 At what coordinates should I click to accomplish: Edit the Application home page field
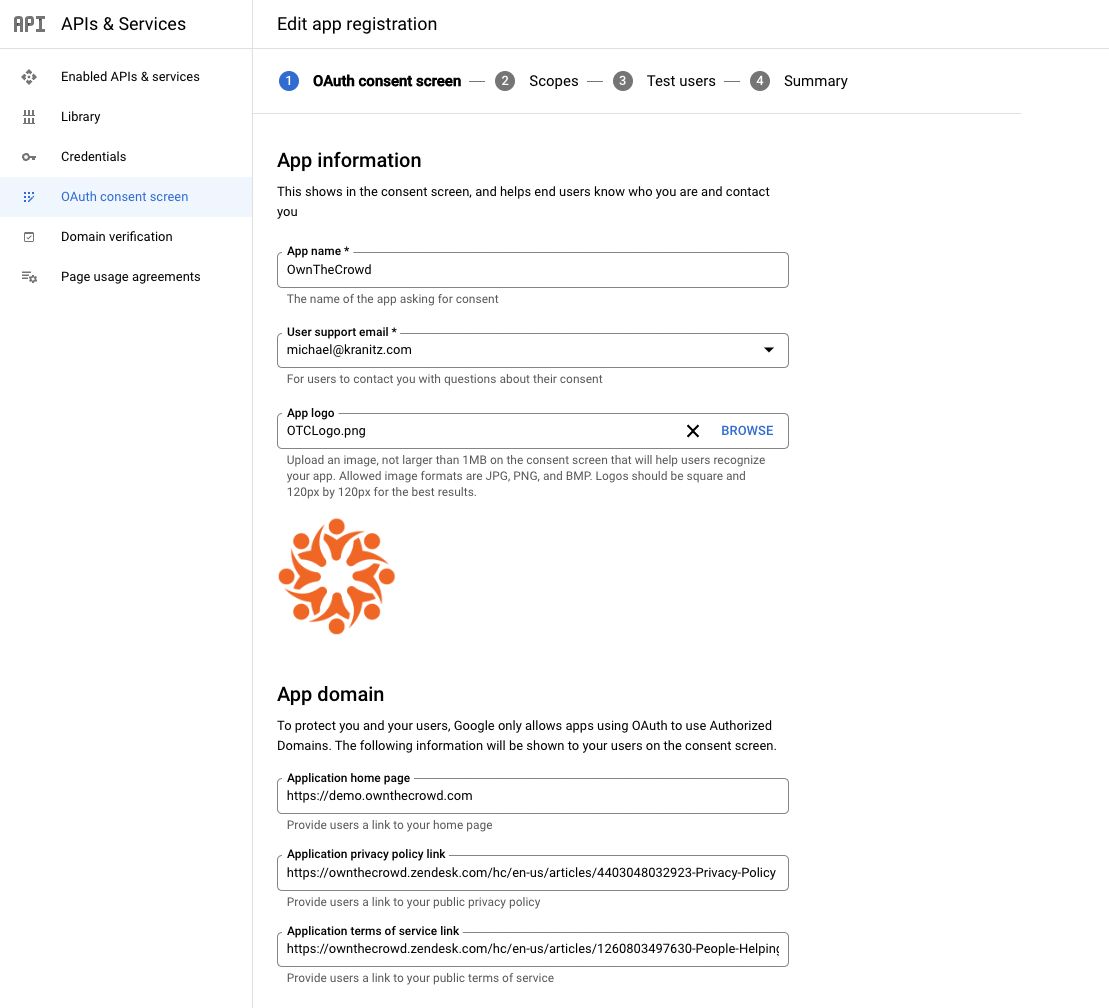(x=532, y=796)
